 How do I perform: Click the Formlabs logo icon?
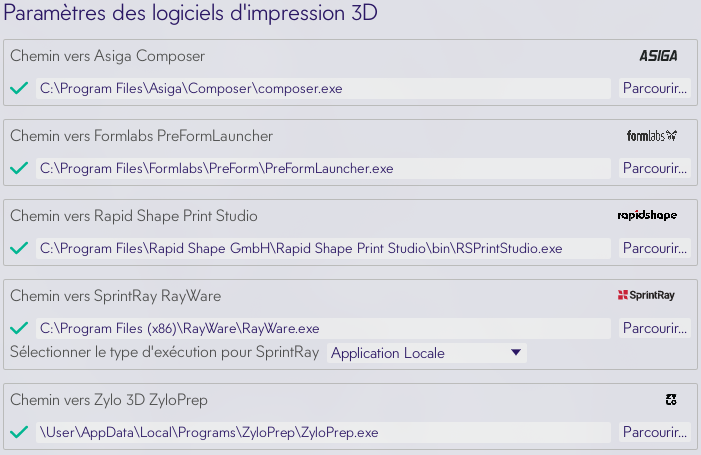click(x=652, y=136)
